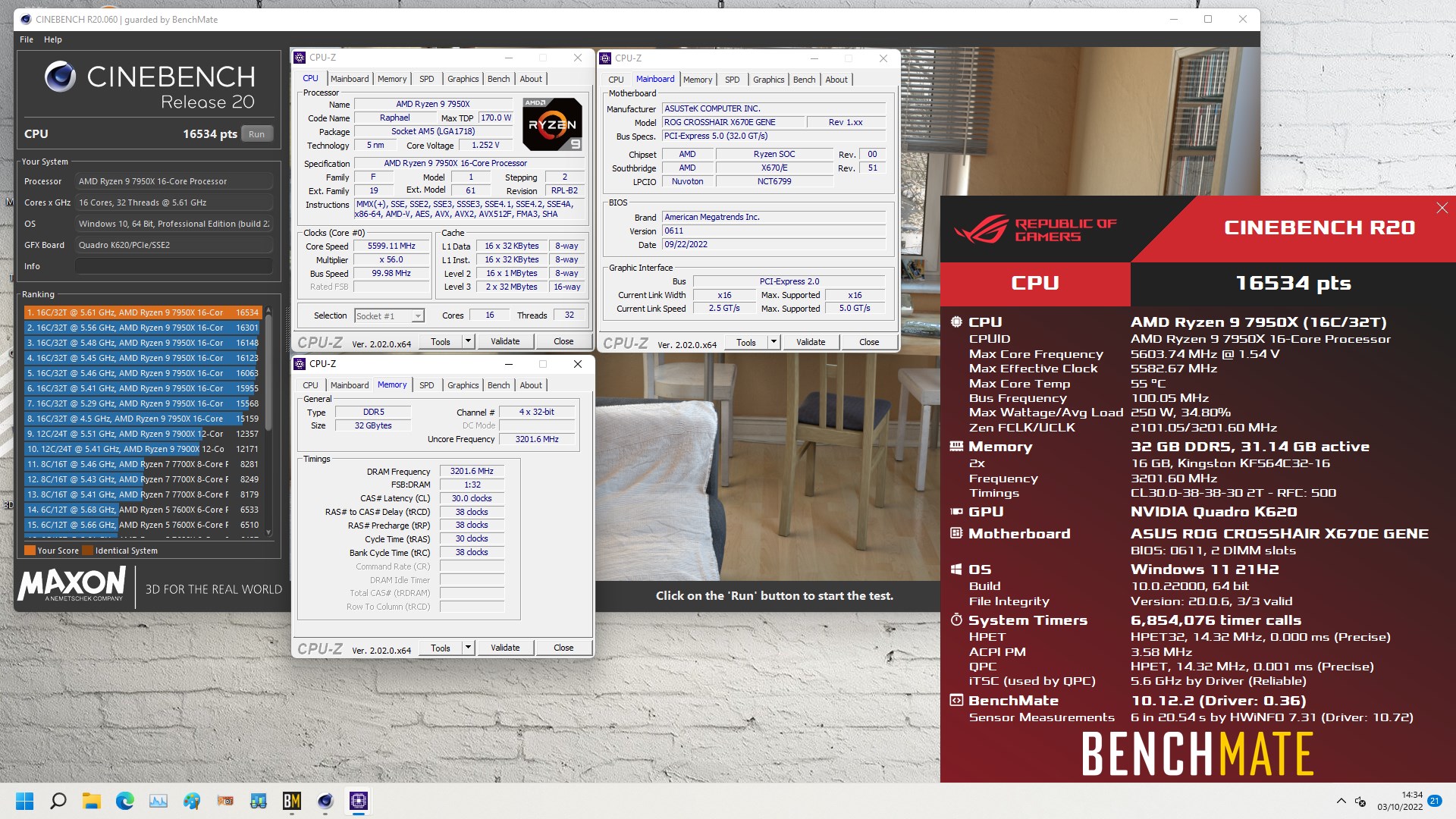Switch to Mainboard tab in CPU-Z CPU window
Screen dimensions: 1456x819
(x=350, y=79)
